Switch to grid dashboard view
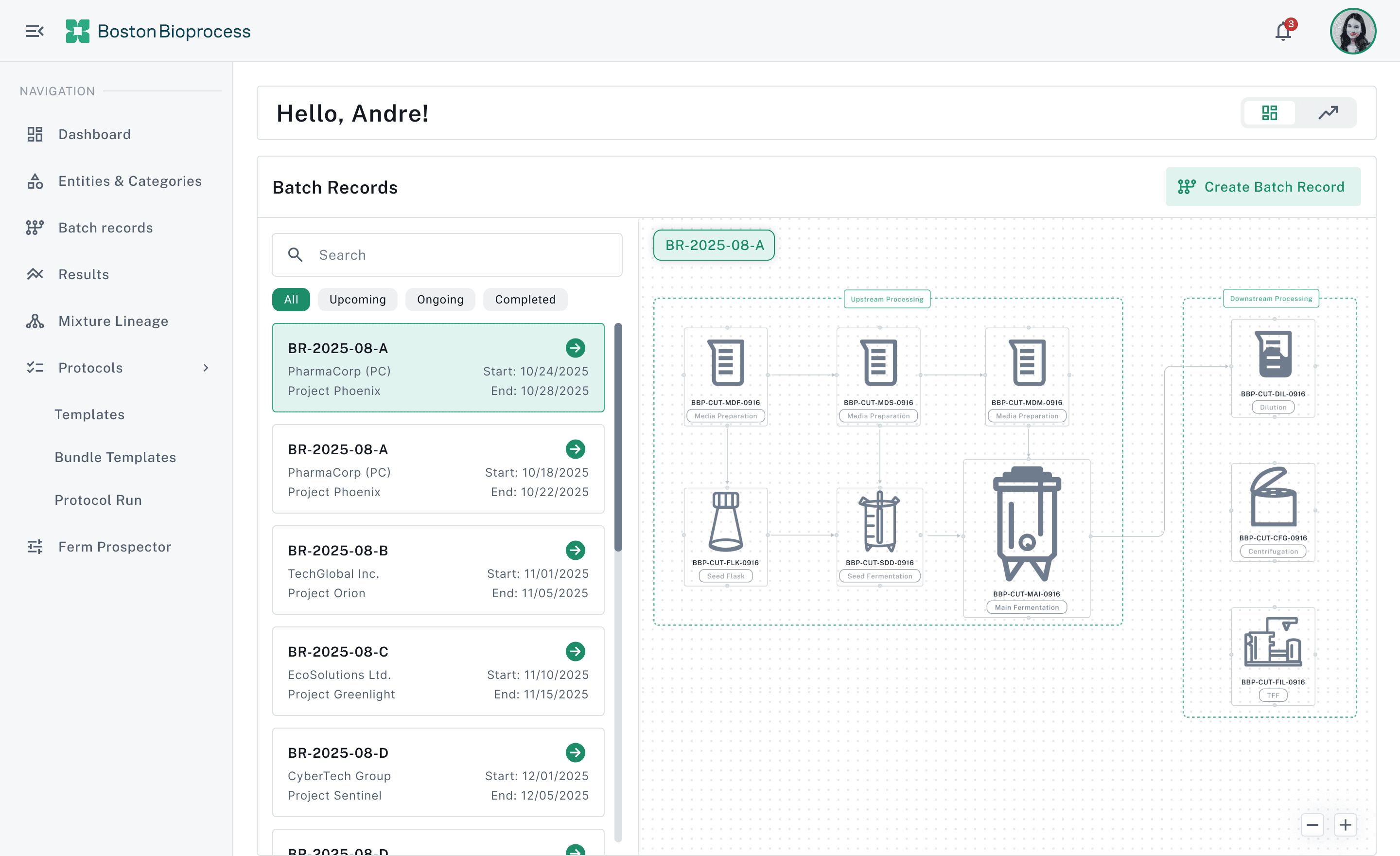The width and height of the screenshot is (1400, 856). (1269, 113)
